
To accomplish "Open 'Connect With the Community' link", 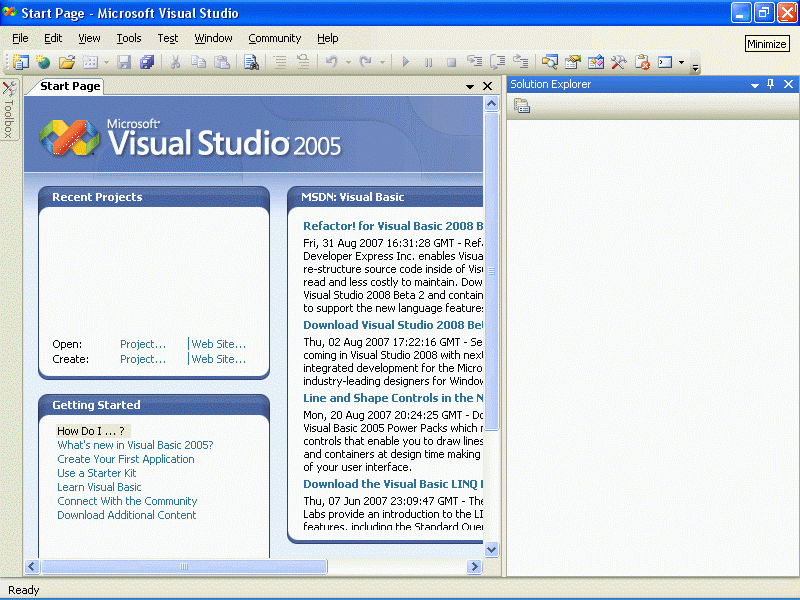I will (127, 501).
